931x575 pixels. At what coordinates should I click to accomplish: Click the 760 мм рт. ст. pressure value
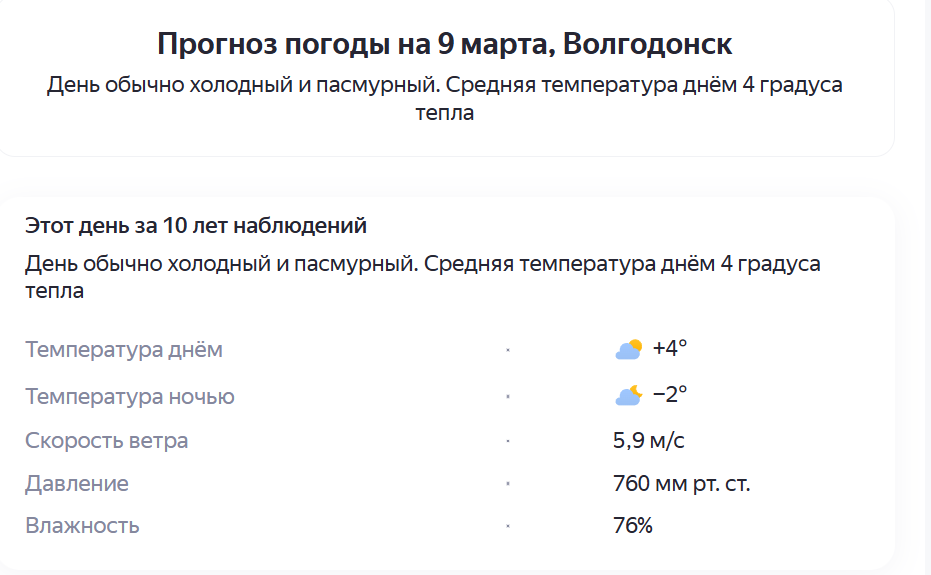pyautogui.click(x=682, y=484)
